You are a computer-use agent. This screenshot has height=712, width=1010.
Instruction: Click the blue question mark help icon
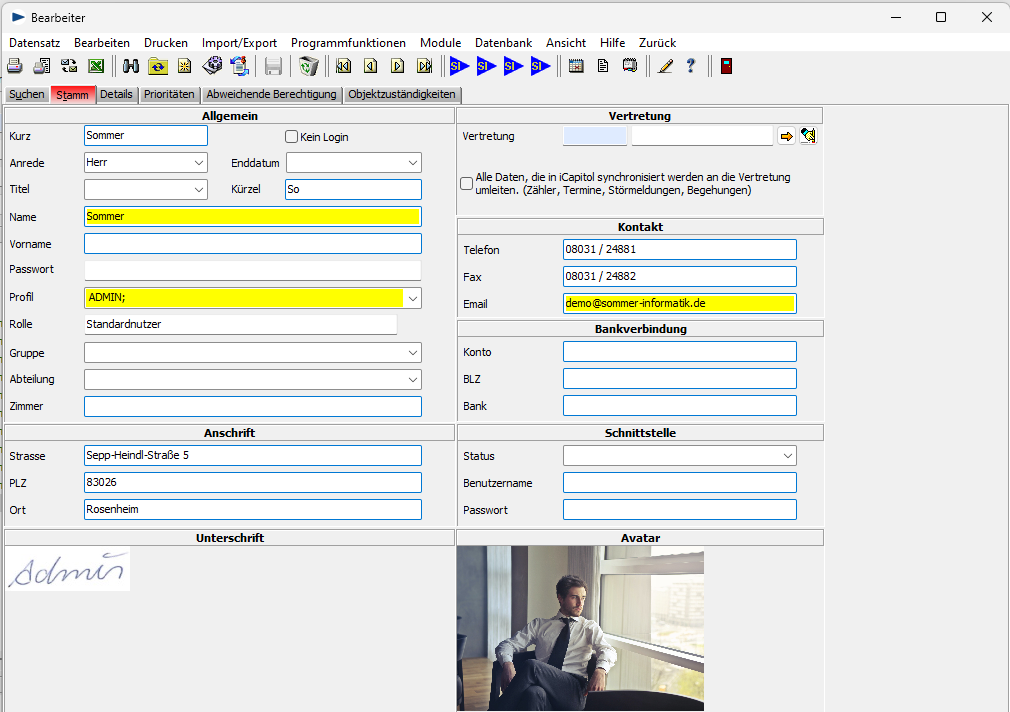690,66
